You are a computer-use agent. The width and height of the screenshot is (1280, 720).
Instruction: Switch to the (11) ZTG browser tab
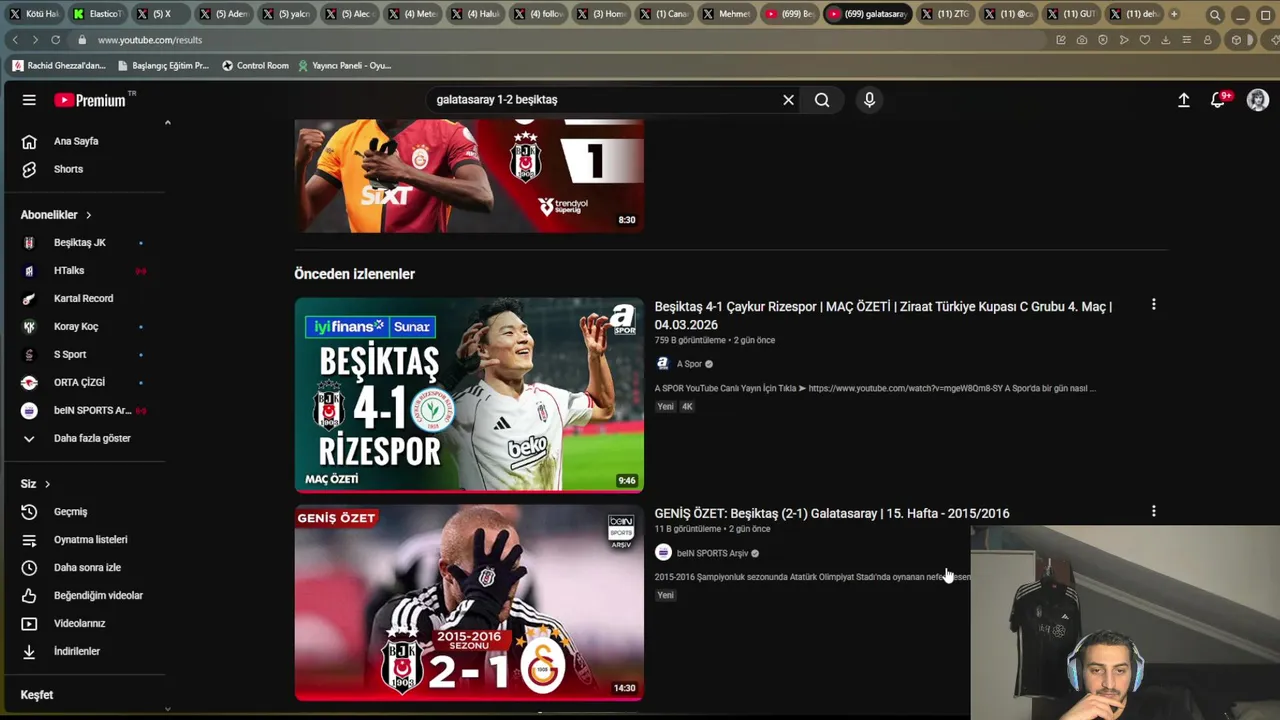point(945,14)
